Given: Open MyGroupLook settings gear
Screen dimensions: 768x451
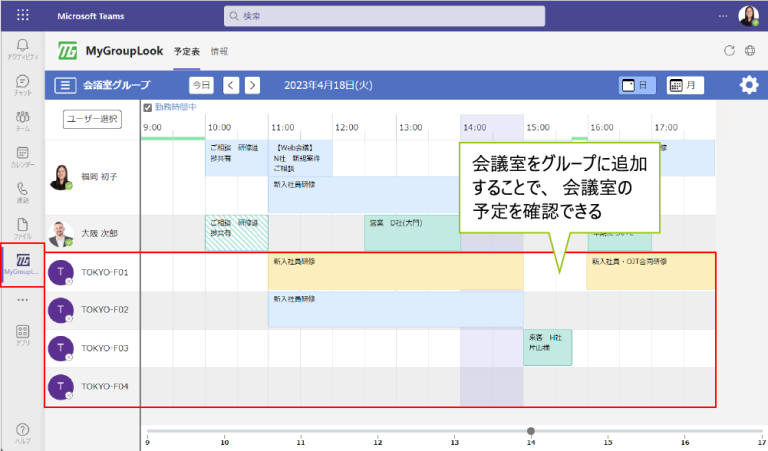Looking at the screenshot, I should coord(748,85).
